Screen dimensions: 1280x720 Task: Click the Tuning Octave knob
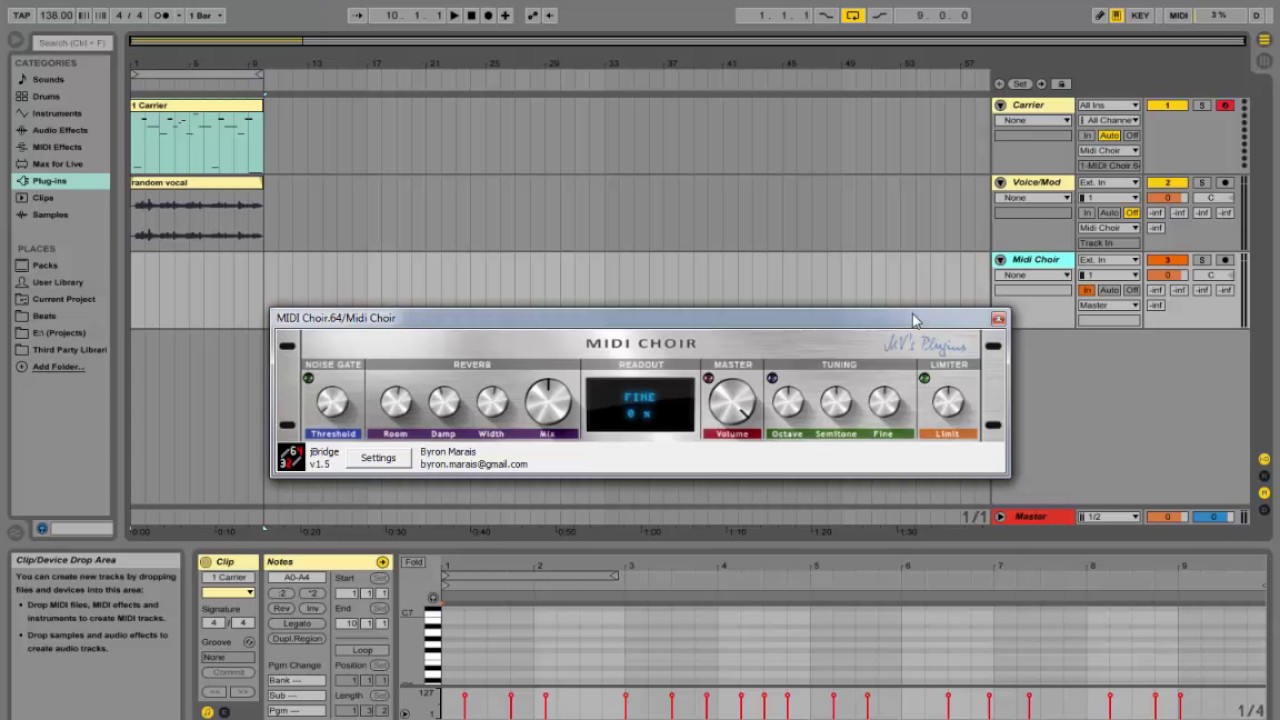[x=788, y=403]
